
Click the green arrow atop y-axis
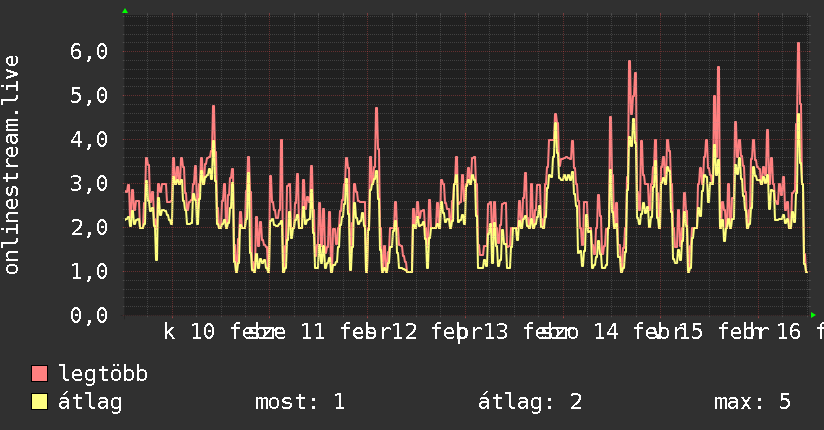(125, 11)
